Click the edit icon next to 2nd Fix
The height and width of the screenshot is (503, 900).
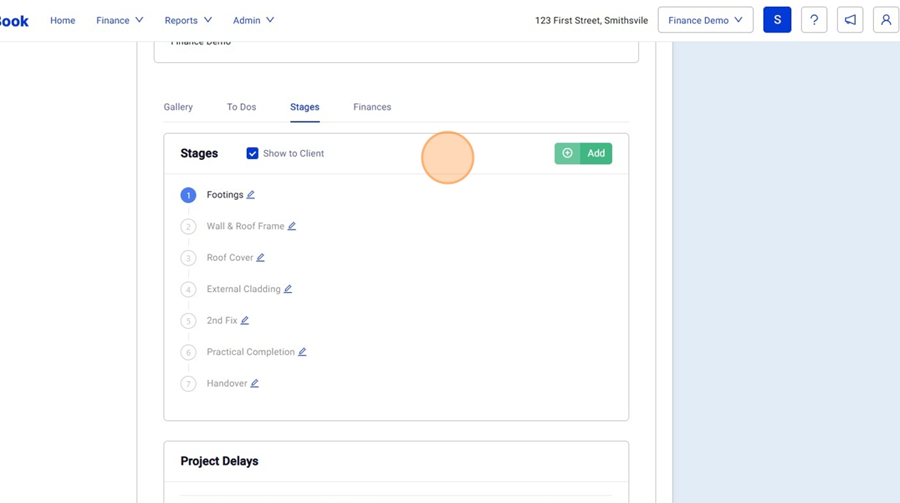[245, 321]
